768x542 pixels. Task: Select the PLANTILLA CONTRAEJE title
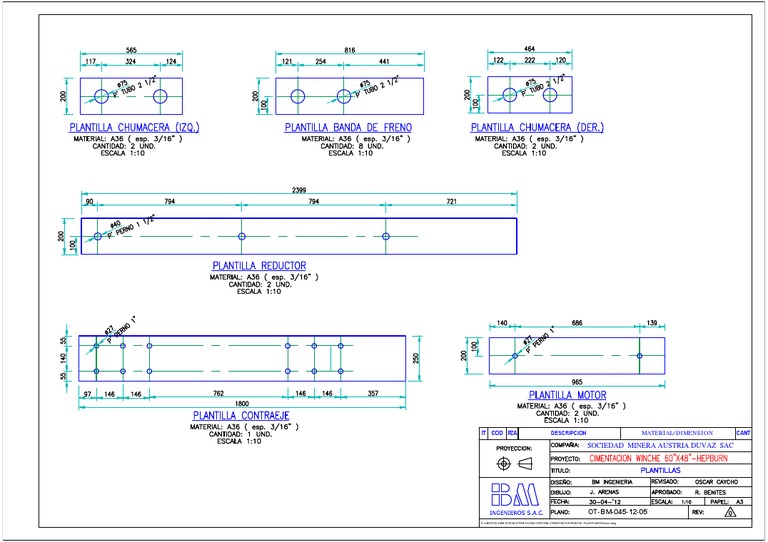pos(241,416)
